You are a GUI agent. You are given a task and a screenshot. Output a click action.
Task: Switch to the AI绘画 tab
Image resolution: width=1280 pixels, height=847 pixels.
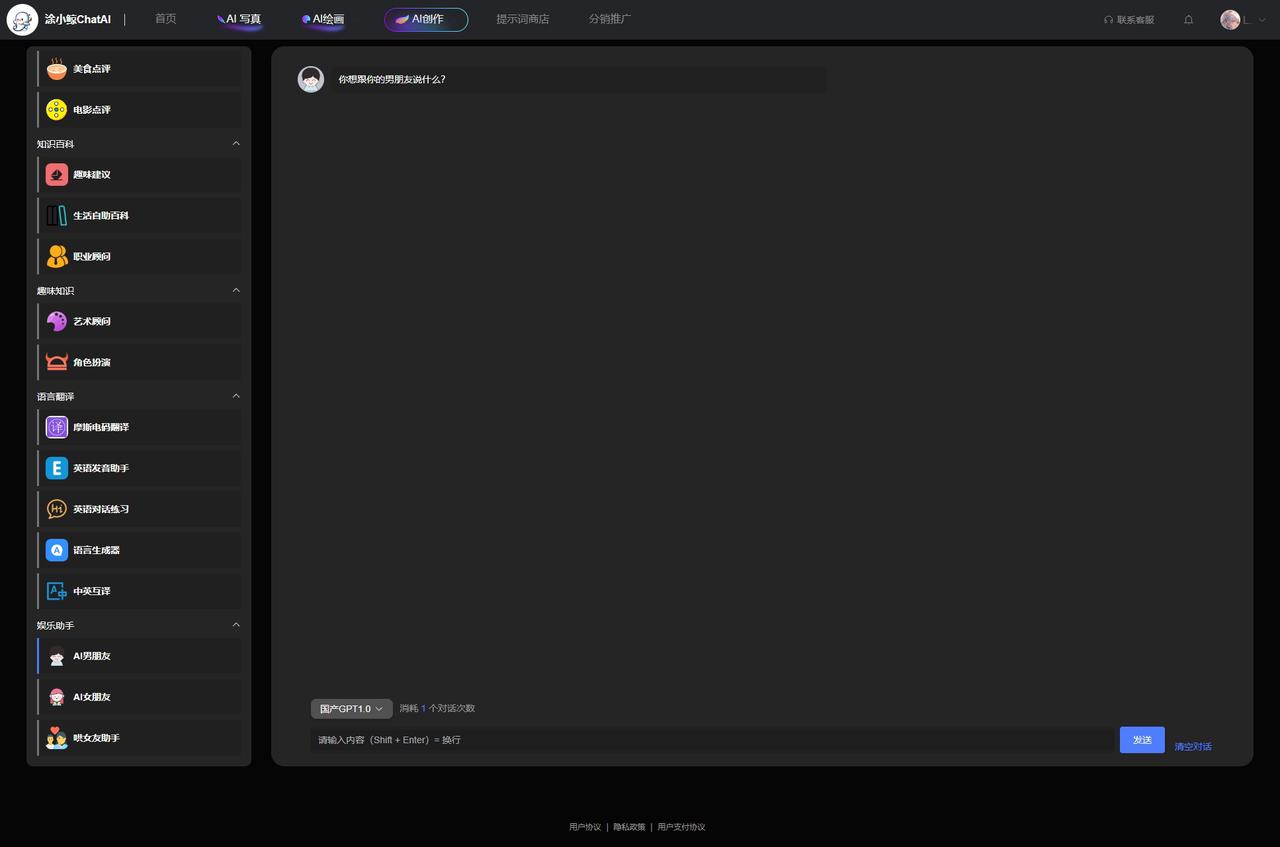(x=323, y=19)
